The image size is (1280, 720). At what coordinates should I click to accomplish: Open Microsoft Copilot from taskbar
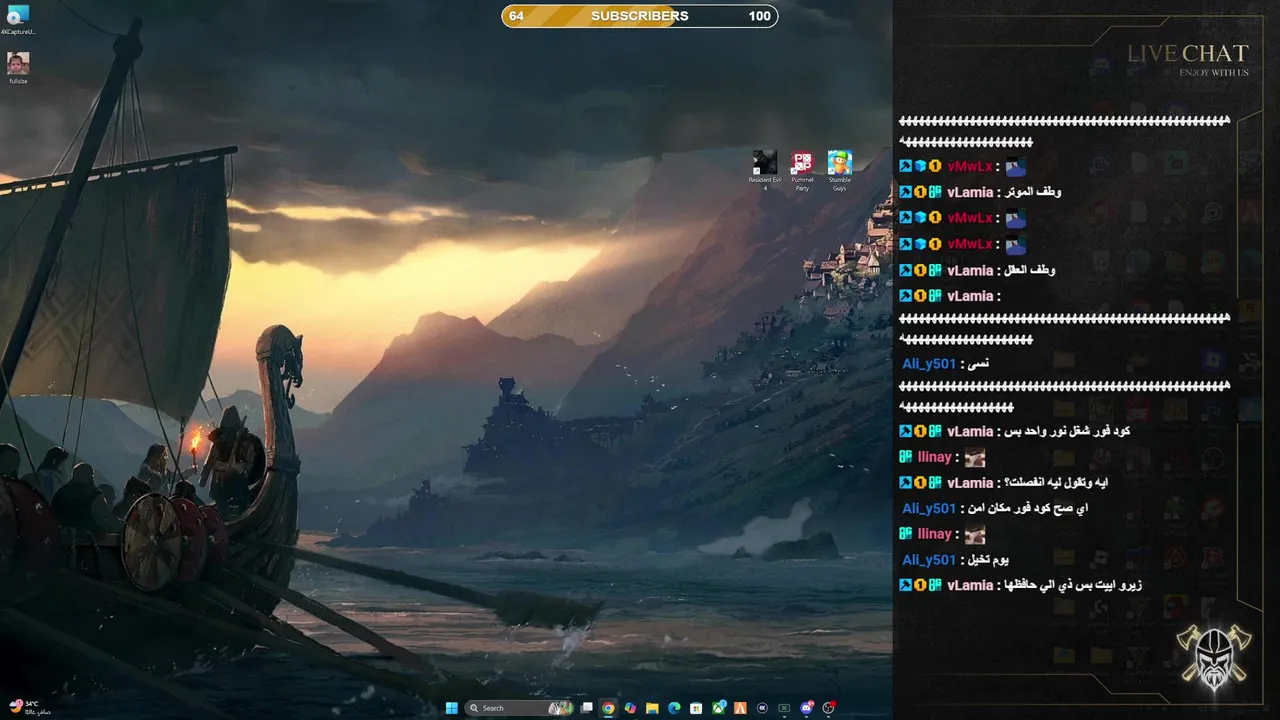[630, 708]
